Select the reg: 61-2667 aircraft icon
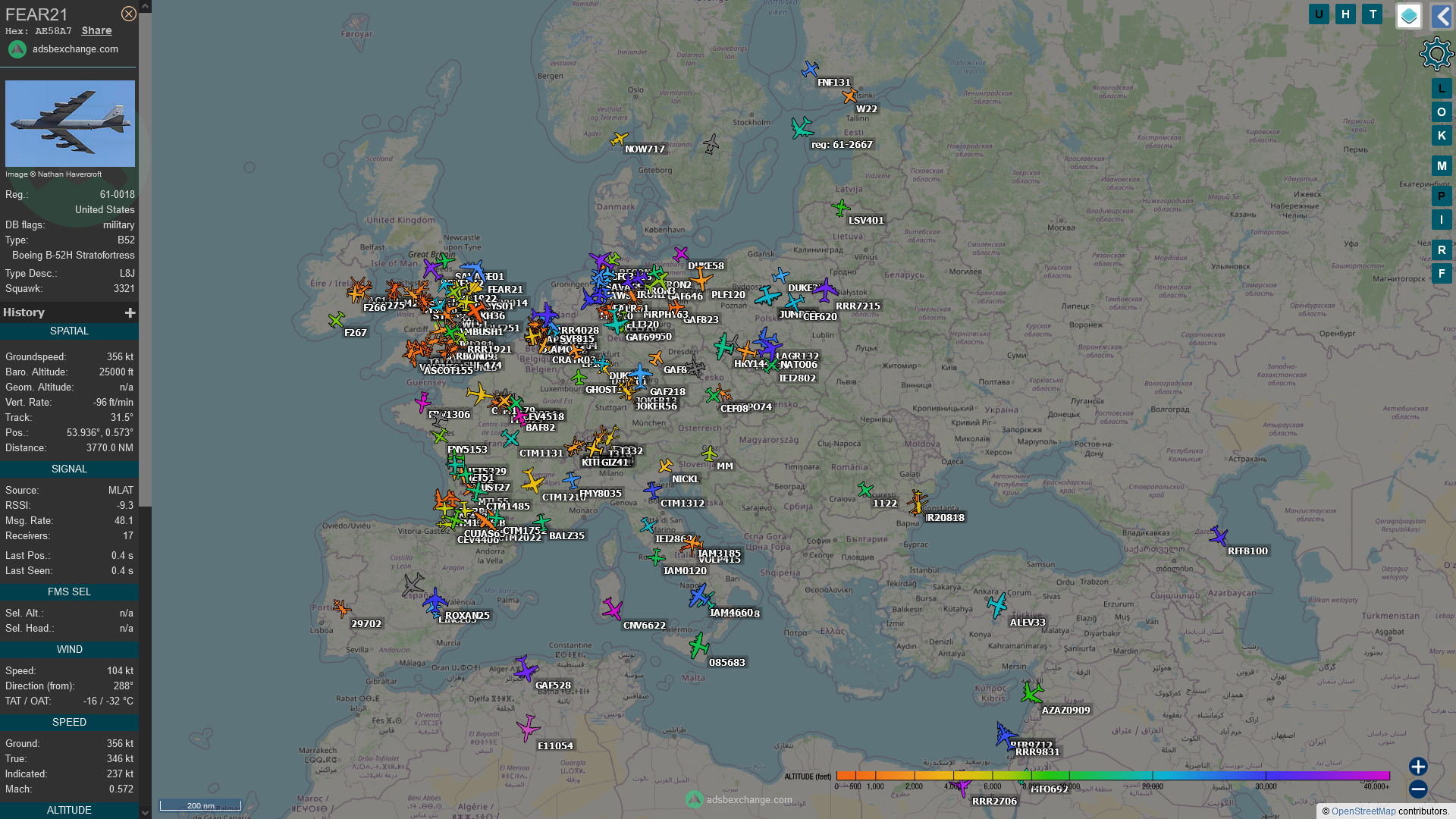Screen dimensions: 1456x819 coord(802,127)
